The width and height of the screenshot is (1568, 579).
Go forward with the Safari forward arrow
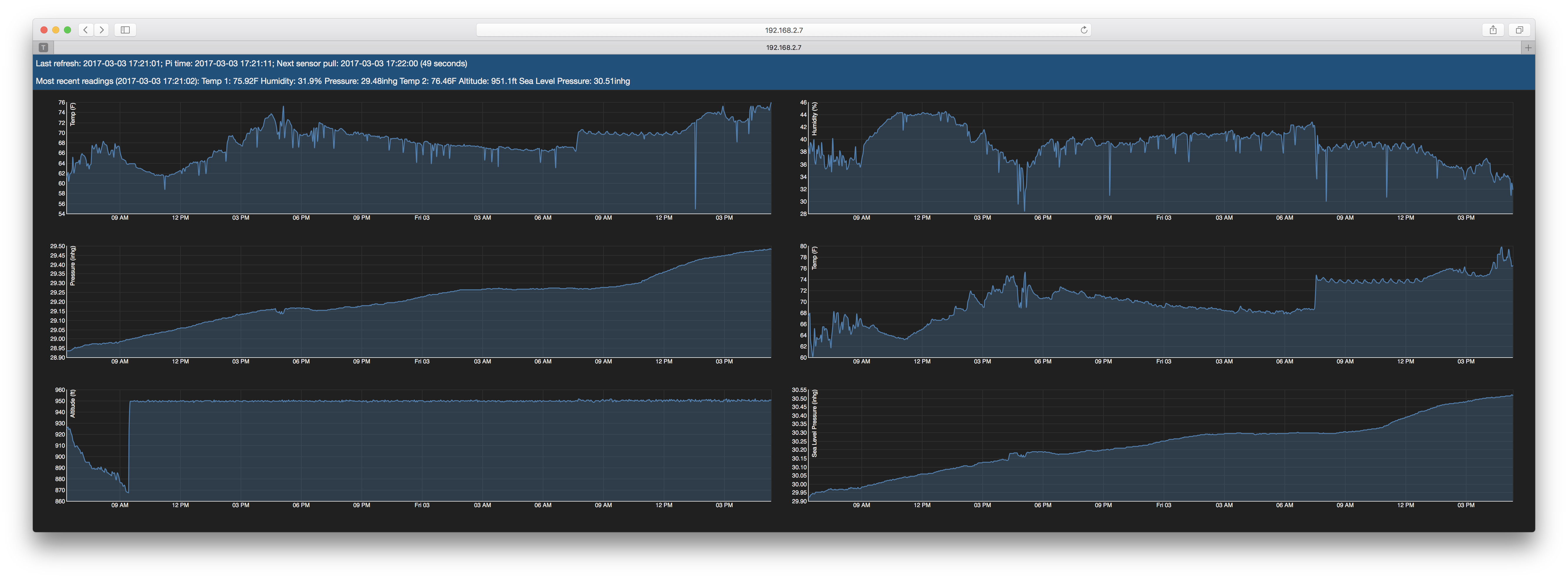click(x=102, y=30)
